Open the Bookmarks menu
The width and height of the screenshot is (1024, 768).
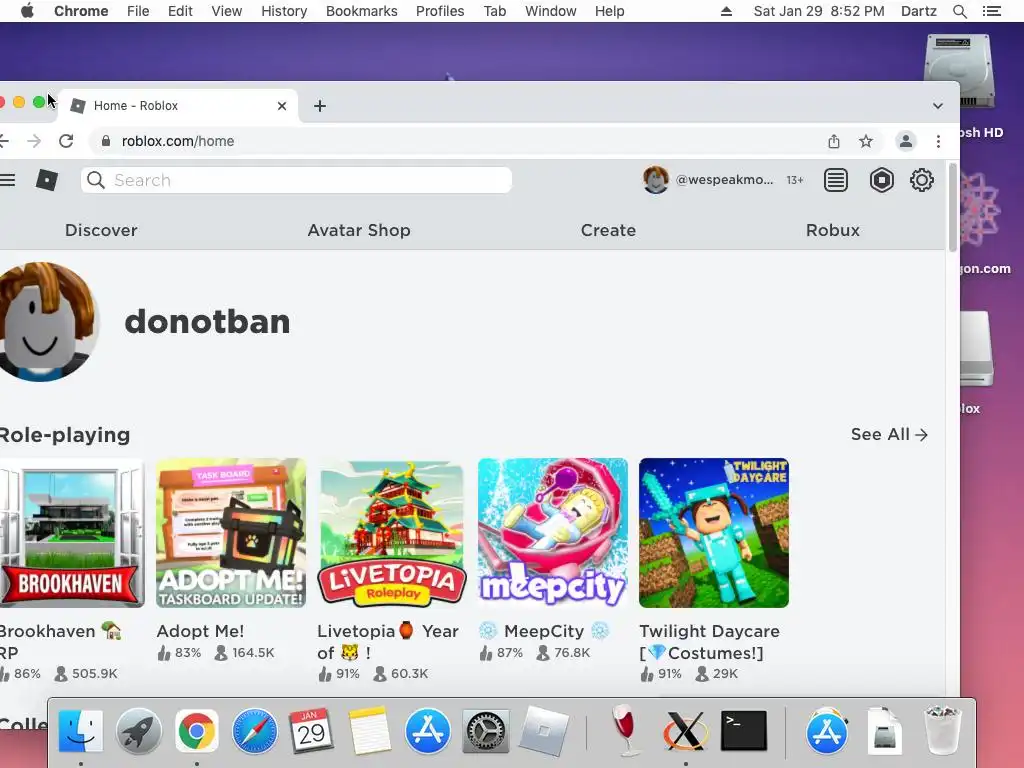coord(361,11)
